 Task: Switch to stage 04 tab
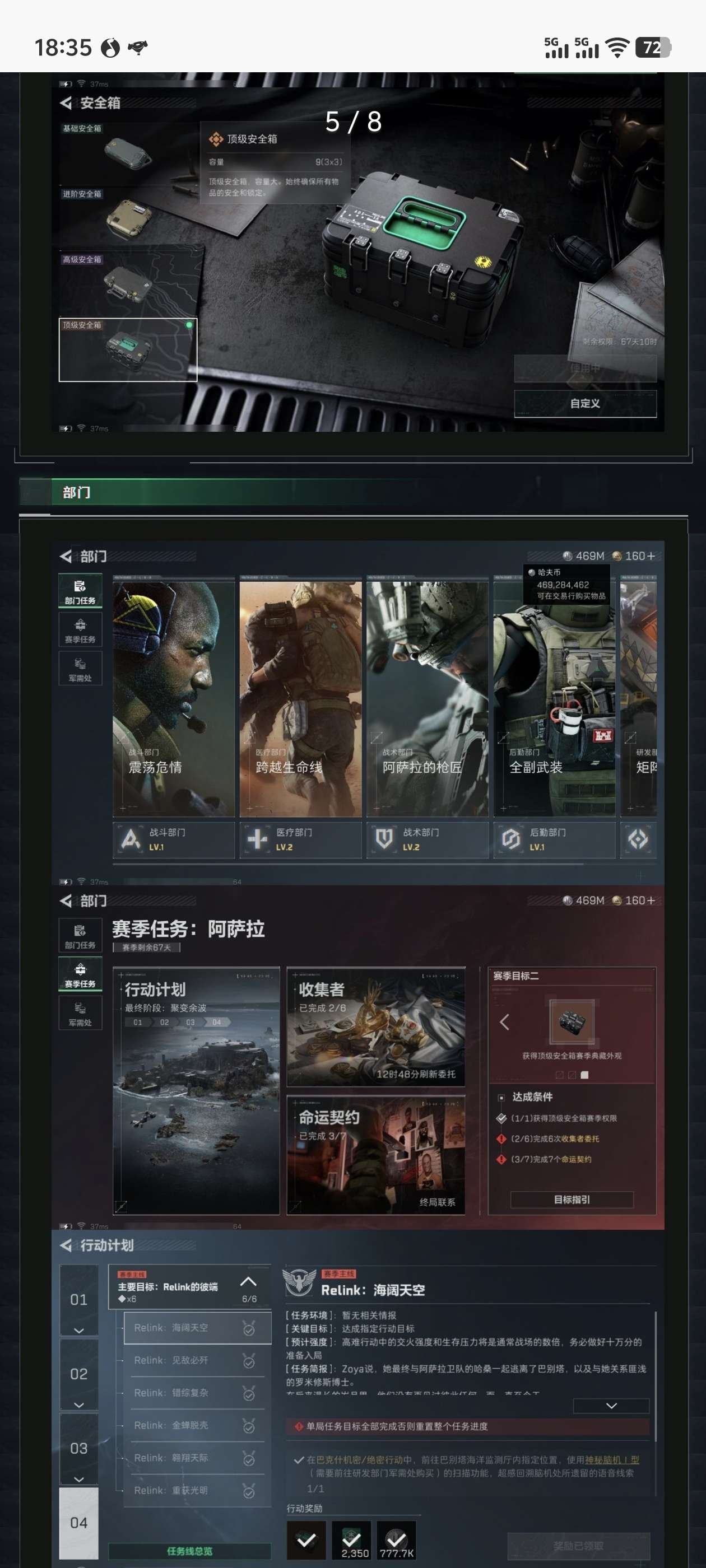(78, 1522)
